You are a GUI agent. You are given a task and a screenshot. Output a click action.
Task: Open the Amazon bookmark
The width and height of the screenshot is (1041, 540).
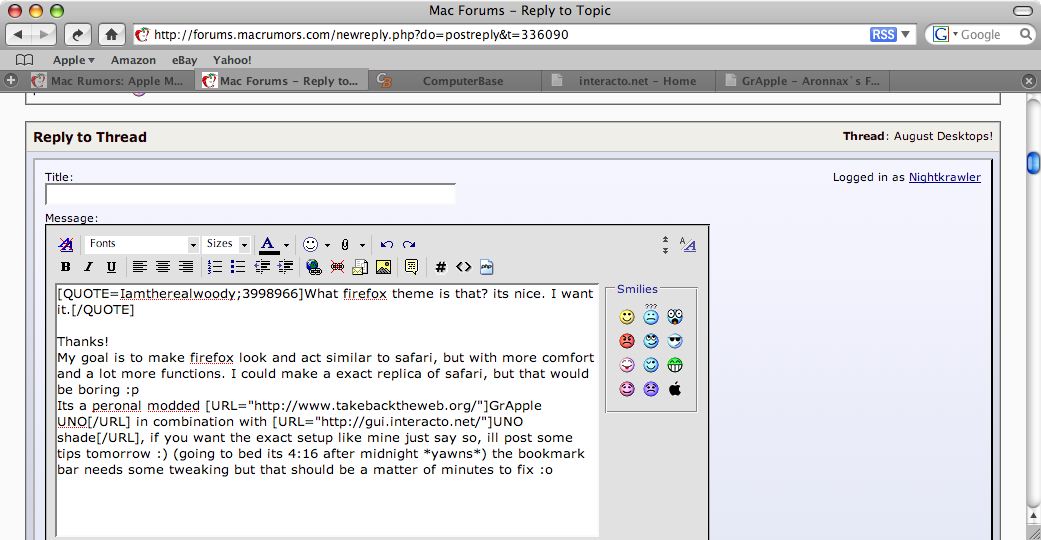pyautogui.click(x=133, y=60)
